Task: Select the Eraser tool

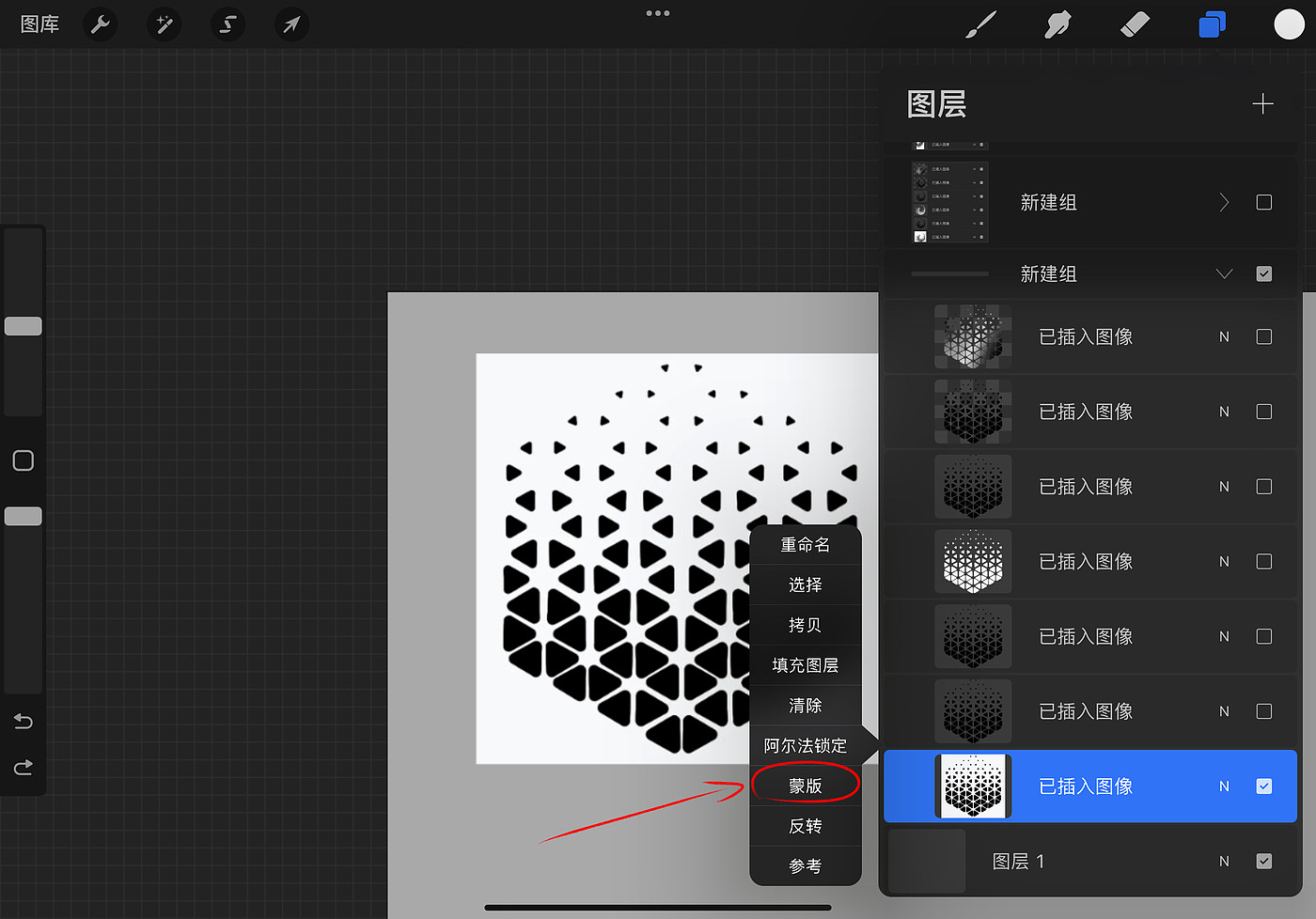Action: click(x=1135, y=24)
